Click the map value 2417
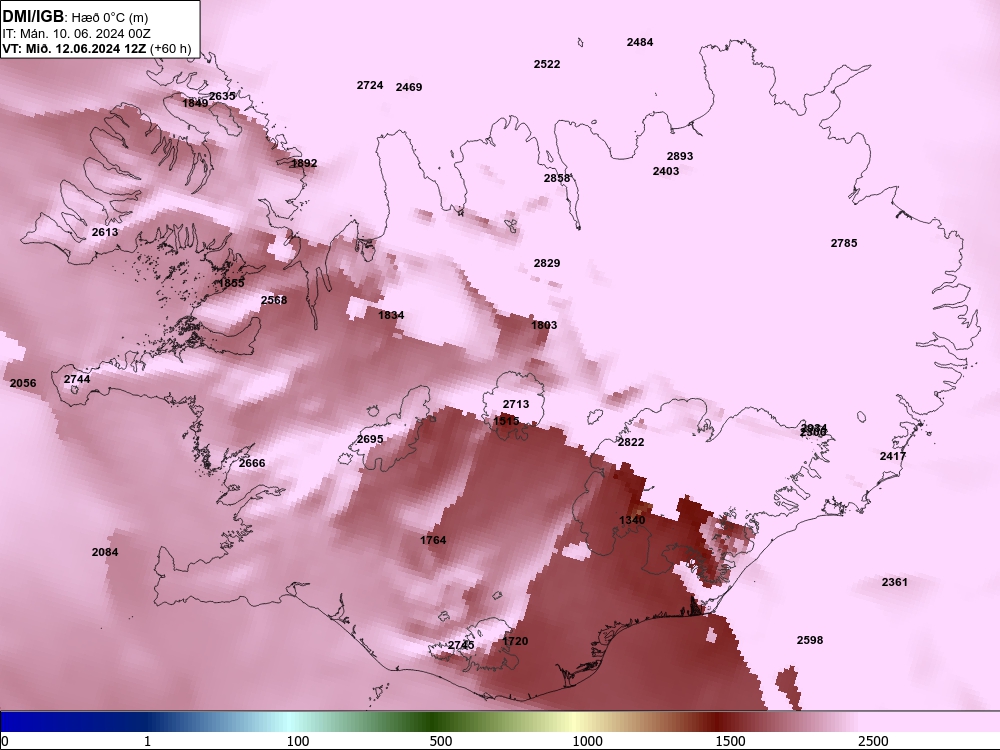 coord(892,456)
